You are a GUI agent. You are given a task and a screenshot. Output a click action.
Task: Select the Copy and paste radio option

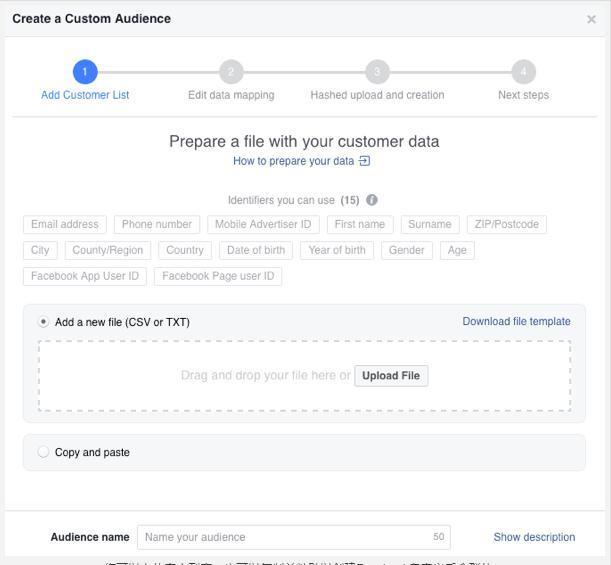(43, 452)
